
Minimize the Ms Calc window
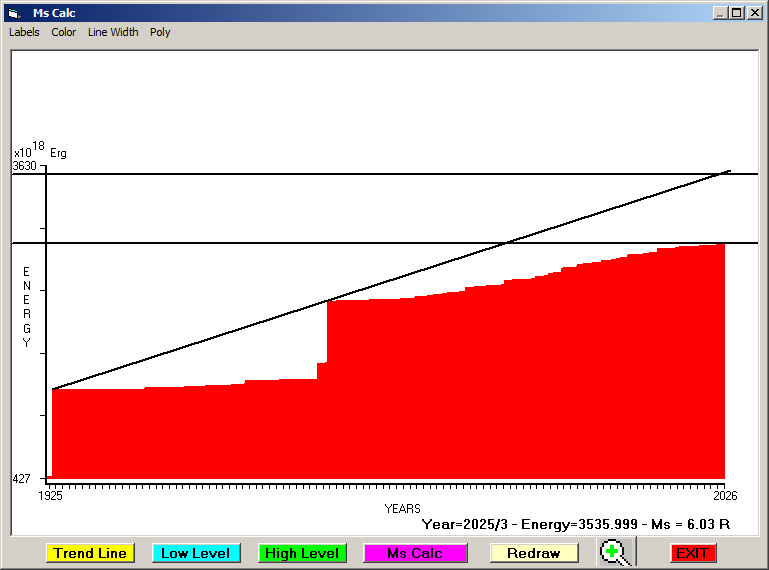[720, 13]
